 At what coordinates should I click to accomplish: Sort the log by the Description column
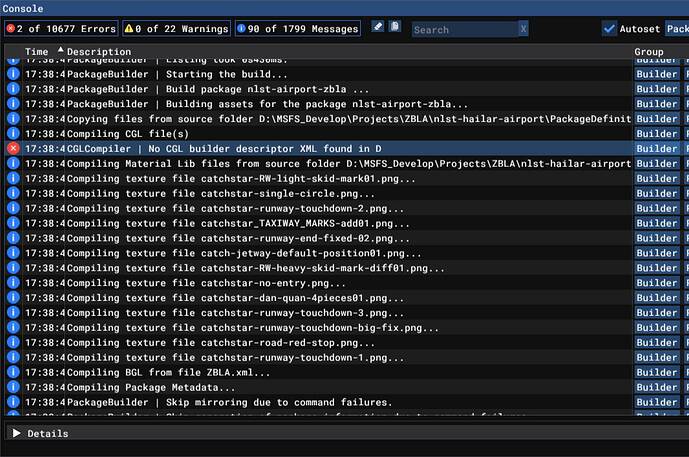click(x=99, y=51)
